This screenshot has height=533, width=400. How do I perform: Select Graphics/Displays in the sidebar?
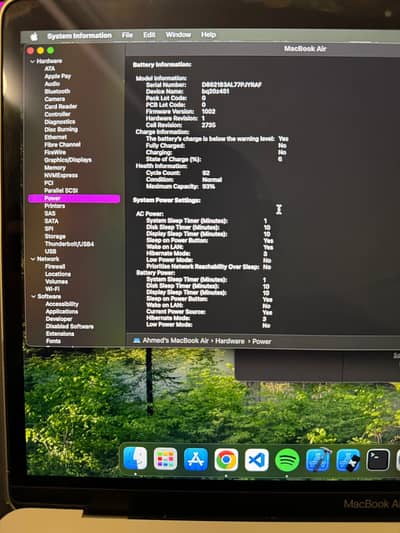68,160
